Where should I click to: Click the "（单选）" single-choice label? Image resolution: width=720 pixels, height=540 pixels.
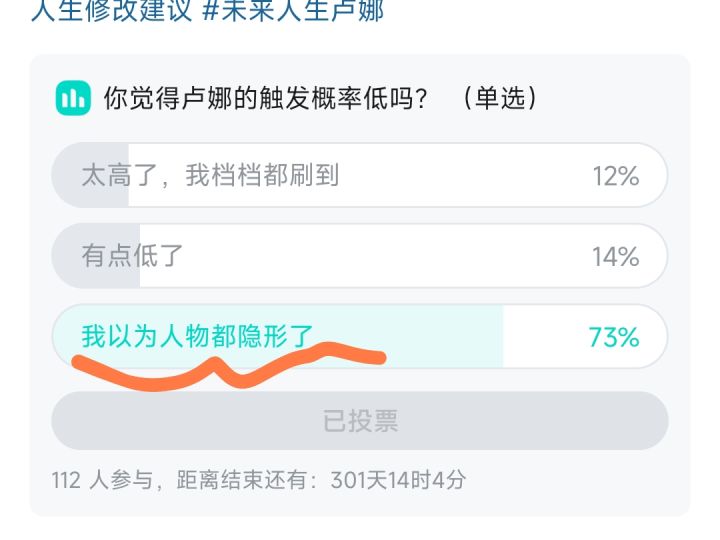click(500, 98)
